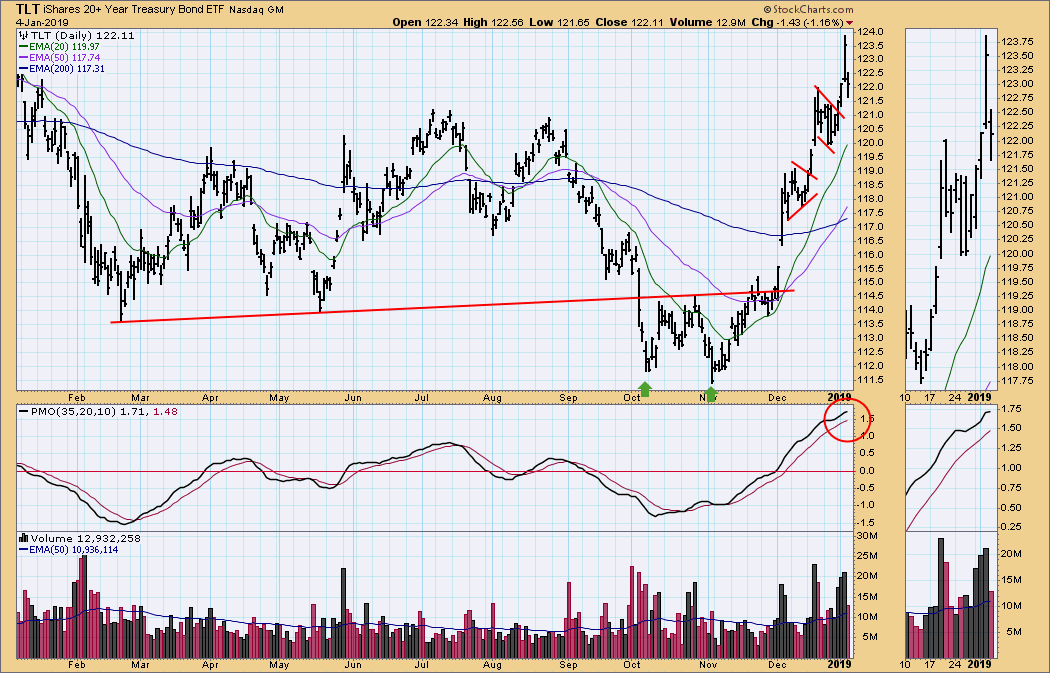
Task: Click the 'Close 122.11' value
Action: coord(629,22)
